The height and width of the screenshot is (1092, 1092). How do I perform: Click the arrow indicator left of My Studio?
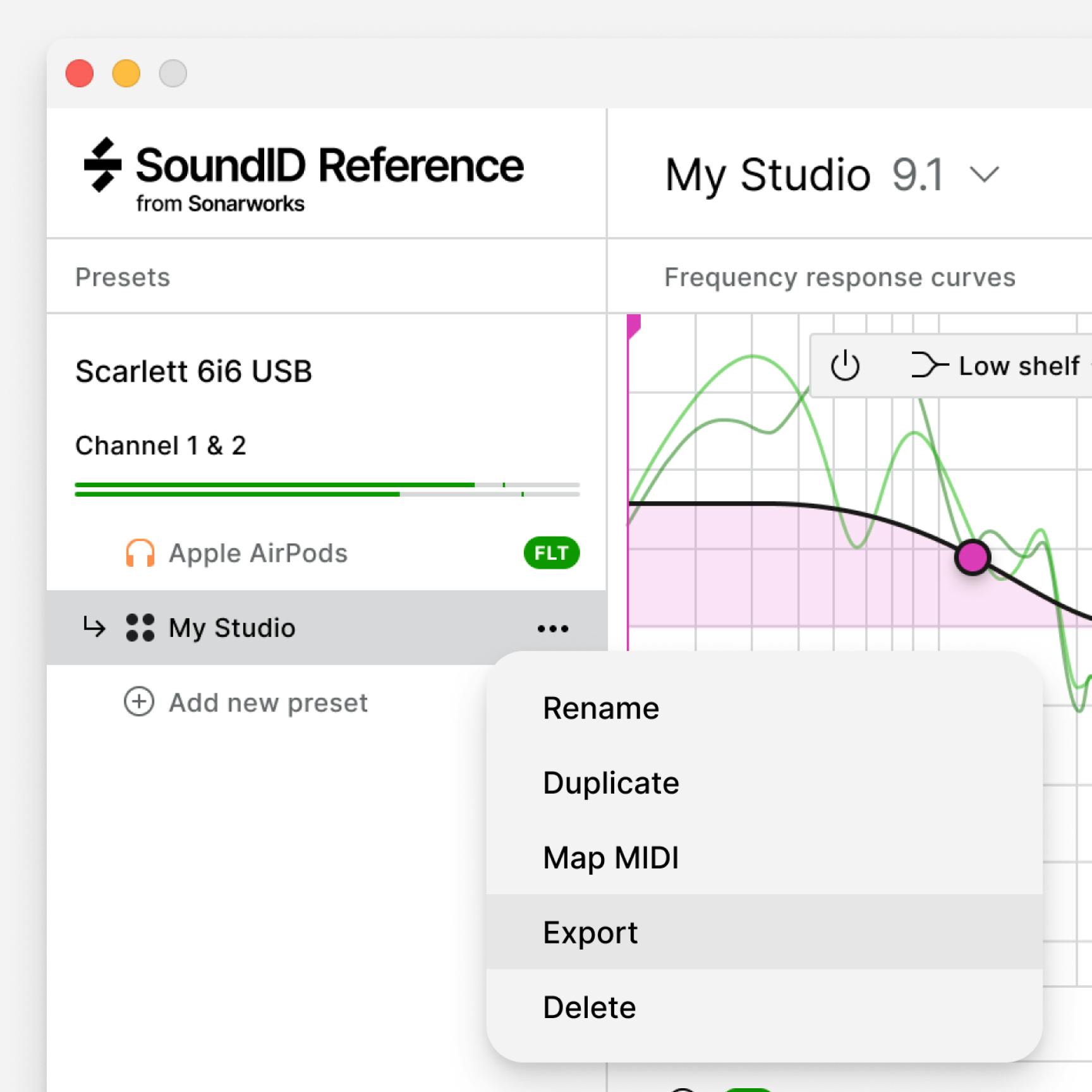tap(94, 628)
